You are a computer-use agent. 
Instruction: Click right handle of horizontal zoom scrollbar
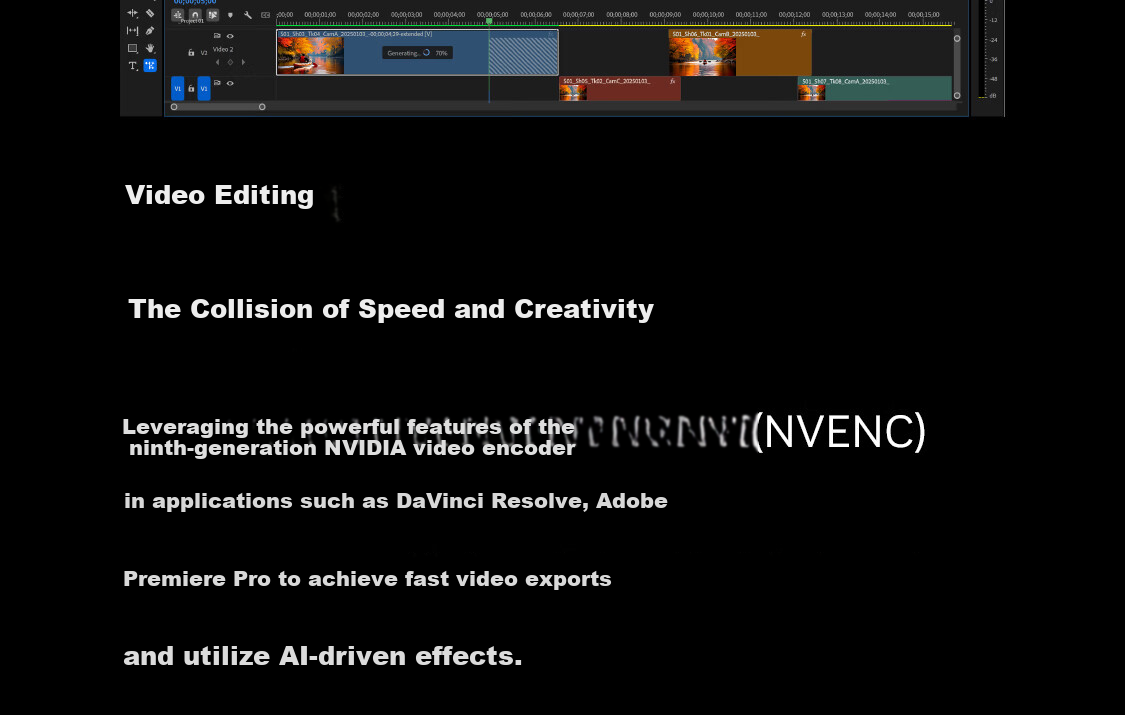click(262, 107)
